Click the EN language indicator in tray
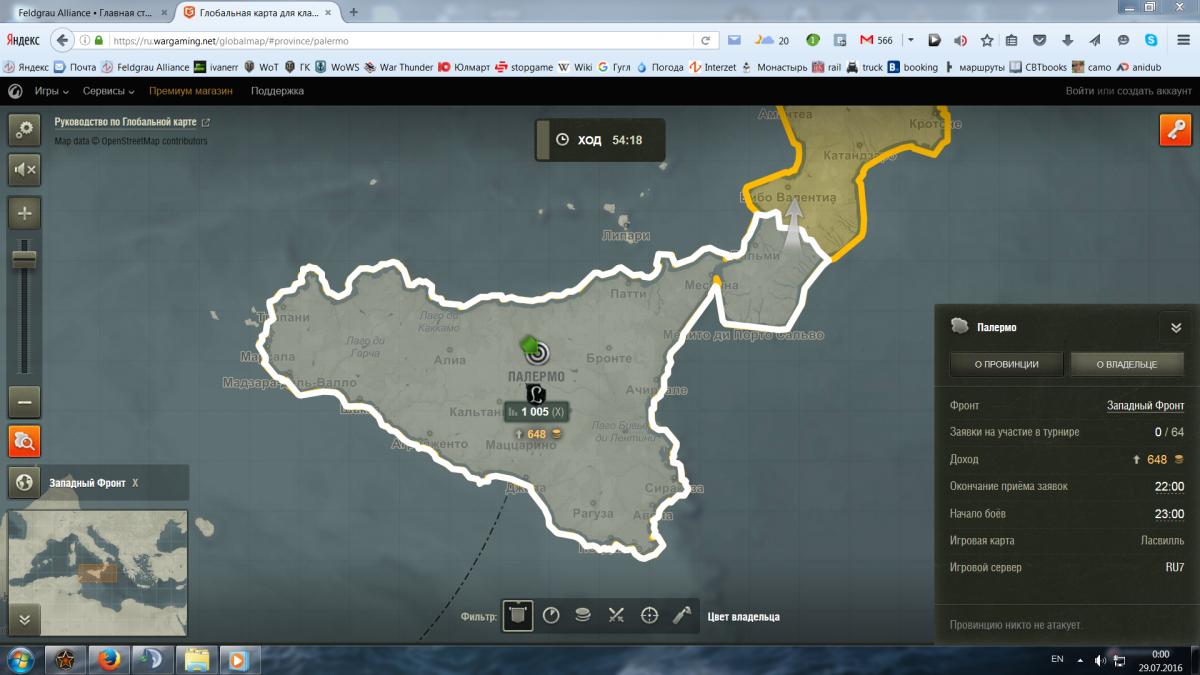Viewport: 1200px width, 675px height. [1057, 660]
